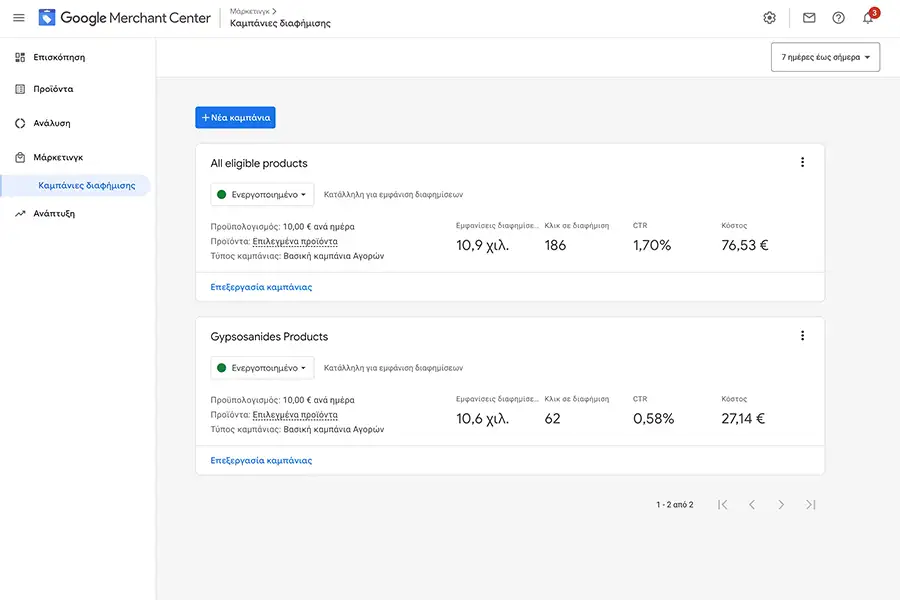Select Ανάλυση in the sidebar
This screenshot has width=900, height=600.
(52, 123)
